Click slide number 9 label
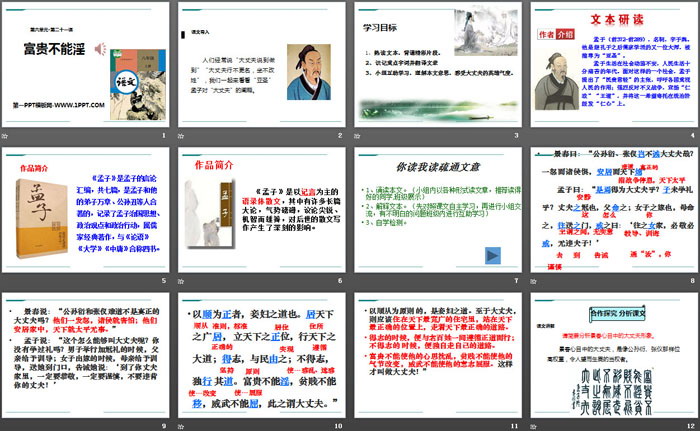The image size is (700, 431). [164, 426]
